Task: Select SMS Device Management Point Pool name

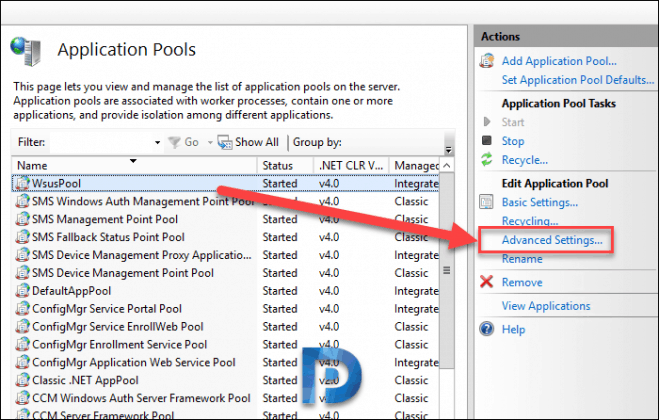Action: (x=123, y=273)
